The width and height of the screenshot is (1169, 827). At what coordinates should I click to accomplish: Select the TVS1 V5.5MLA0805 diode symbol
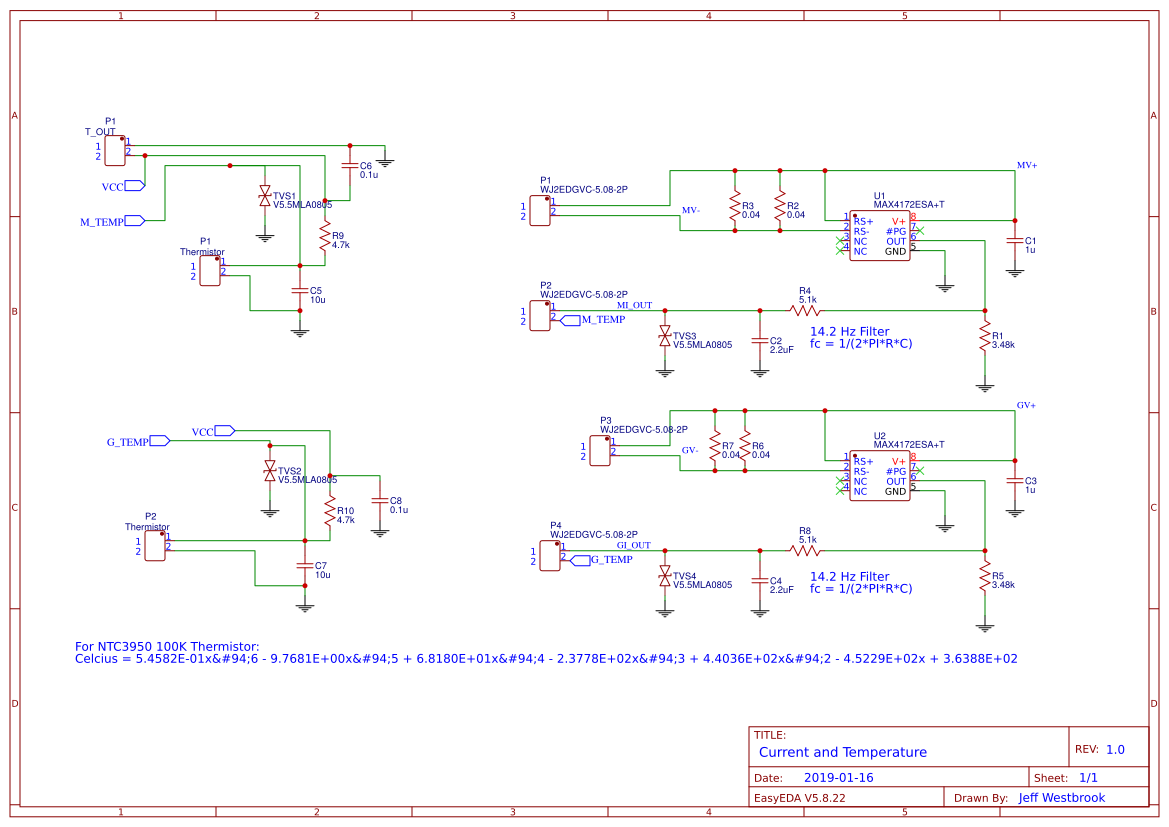pos(263,195)
